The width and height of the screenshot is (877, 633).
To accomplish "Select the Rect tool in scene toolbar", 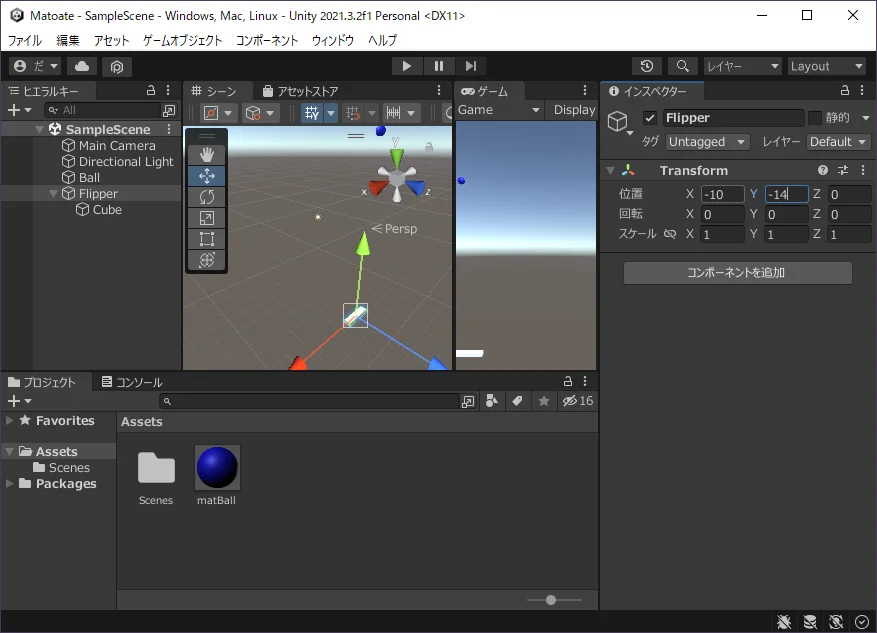I will (x=207, y=239).
